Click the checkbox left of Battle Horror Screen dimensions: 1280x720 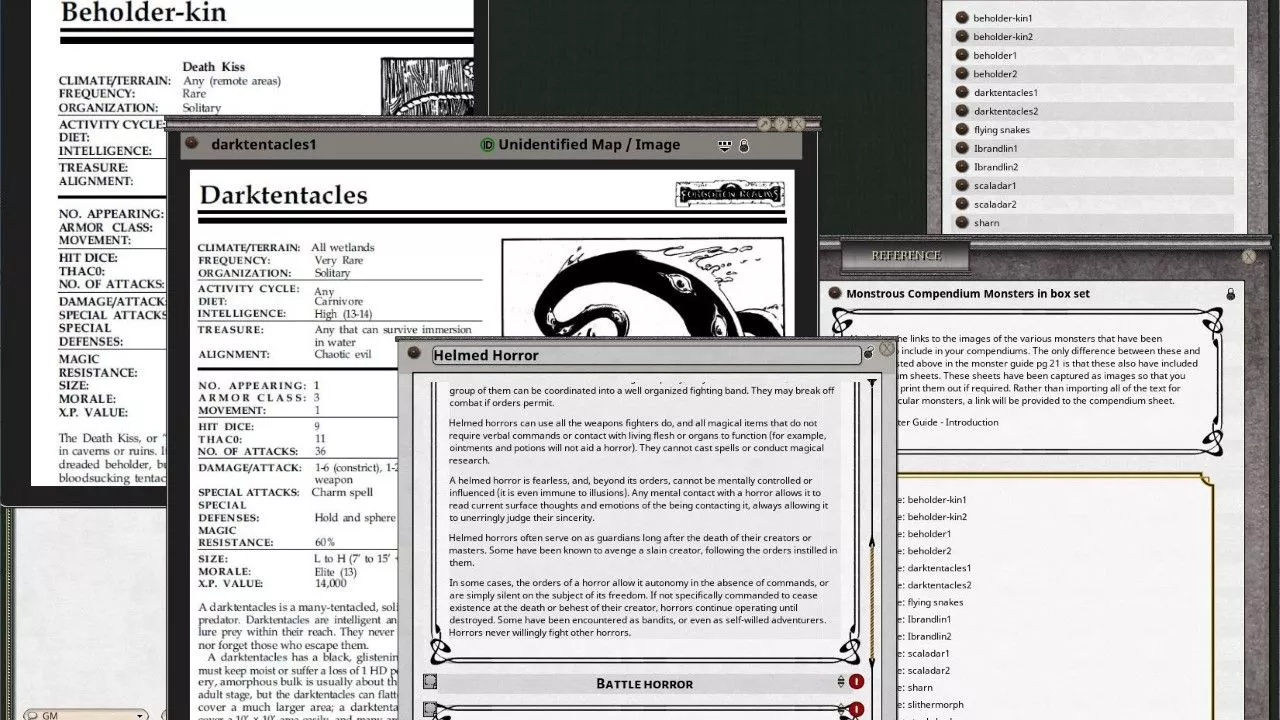tap(429, 682)
